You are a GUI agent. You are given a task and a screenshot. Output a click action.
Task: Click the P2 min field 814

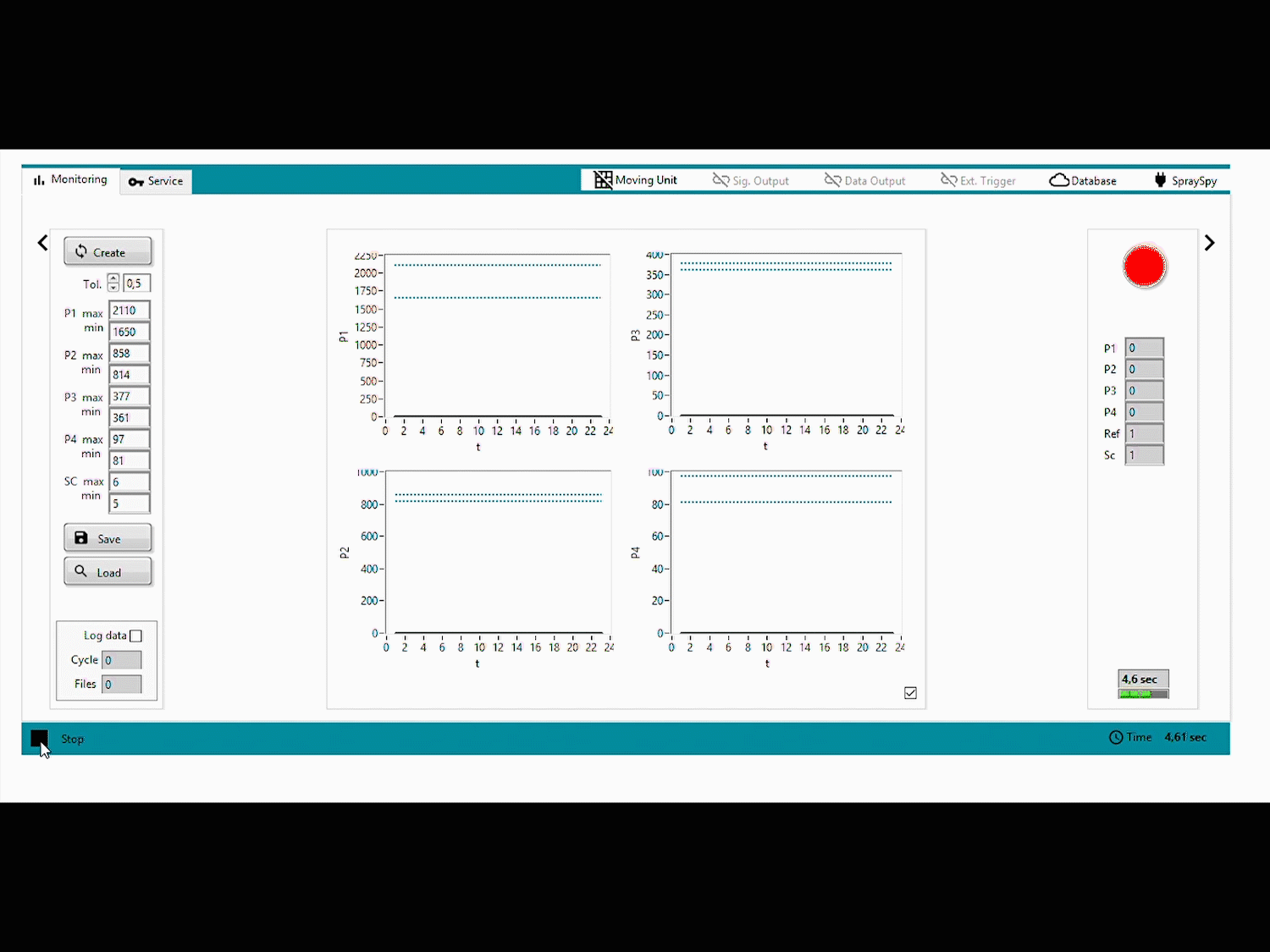pyautogui.click(x=130, y=375)
